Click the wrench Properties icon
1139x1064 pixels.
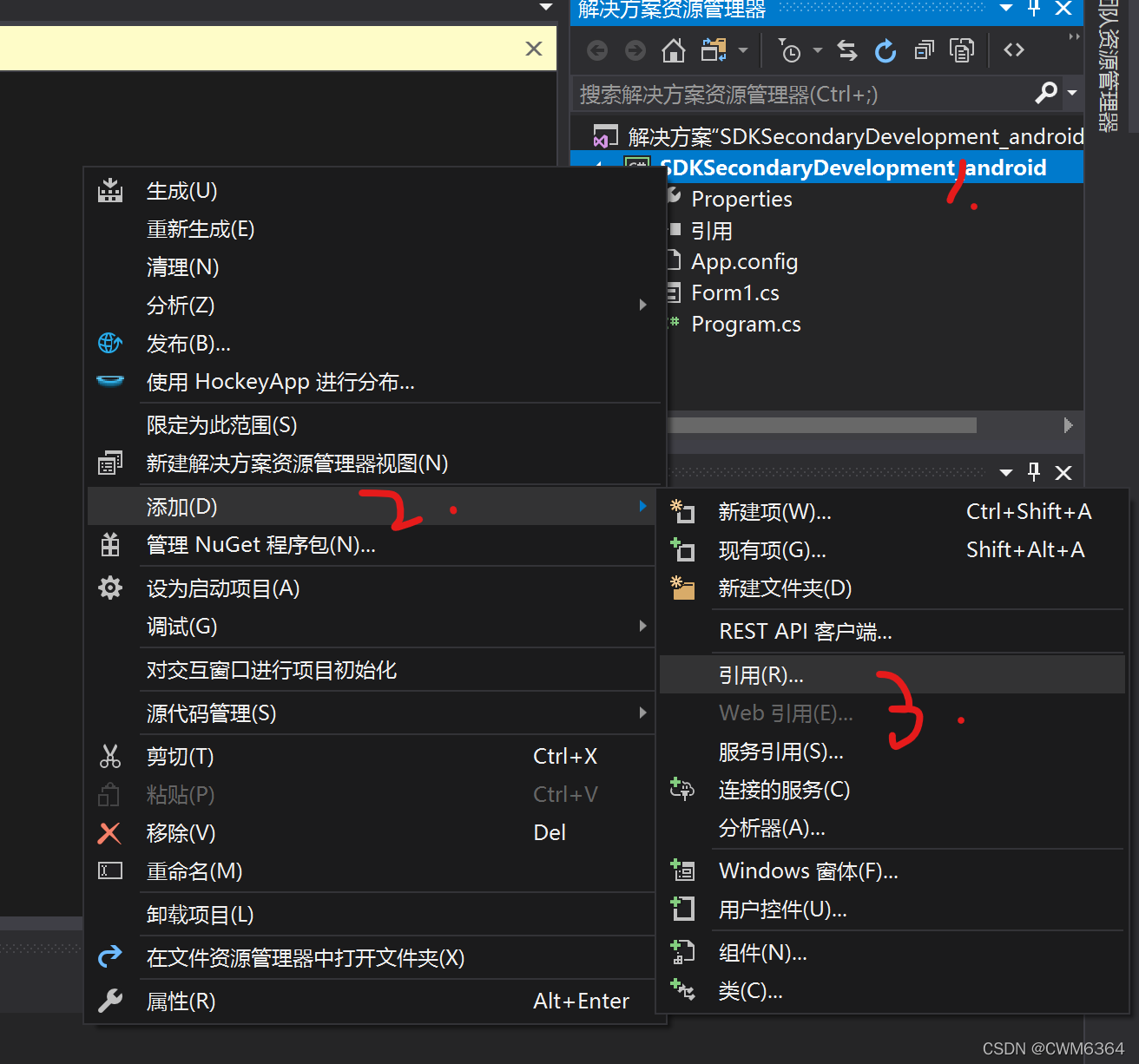pyautogui.click(x=110, y=1001)
